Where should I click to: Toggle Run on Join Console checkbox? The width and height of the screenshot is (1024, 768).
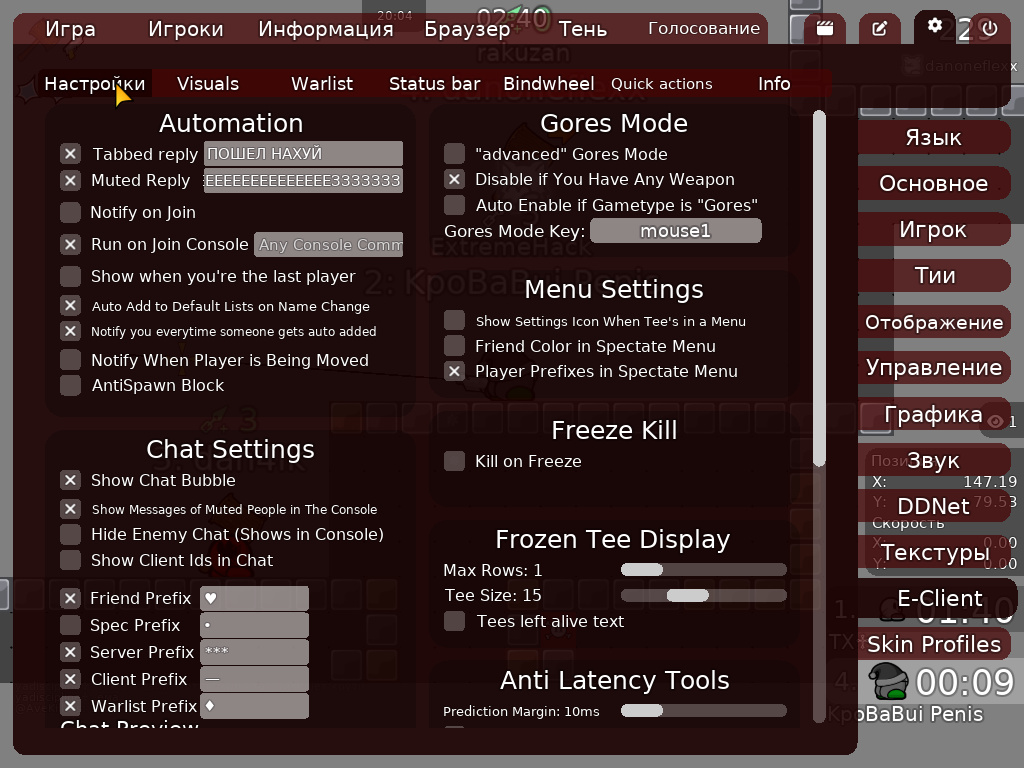click(x=71, y=244)
